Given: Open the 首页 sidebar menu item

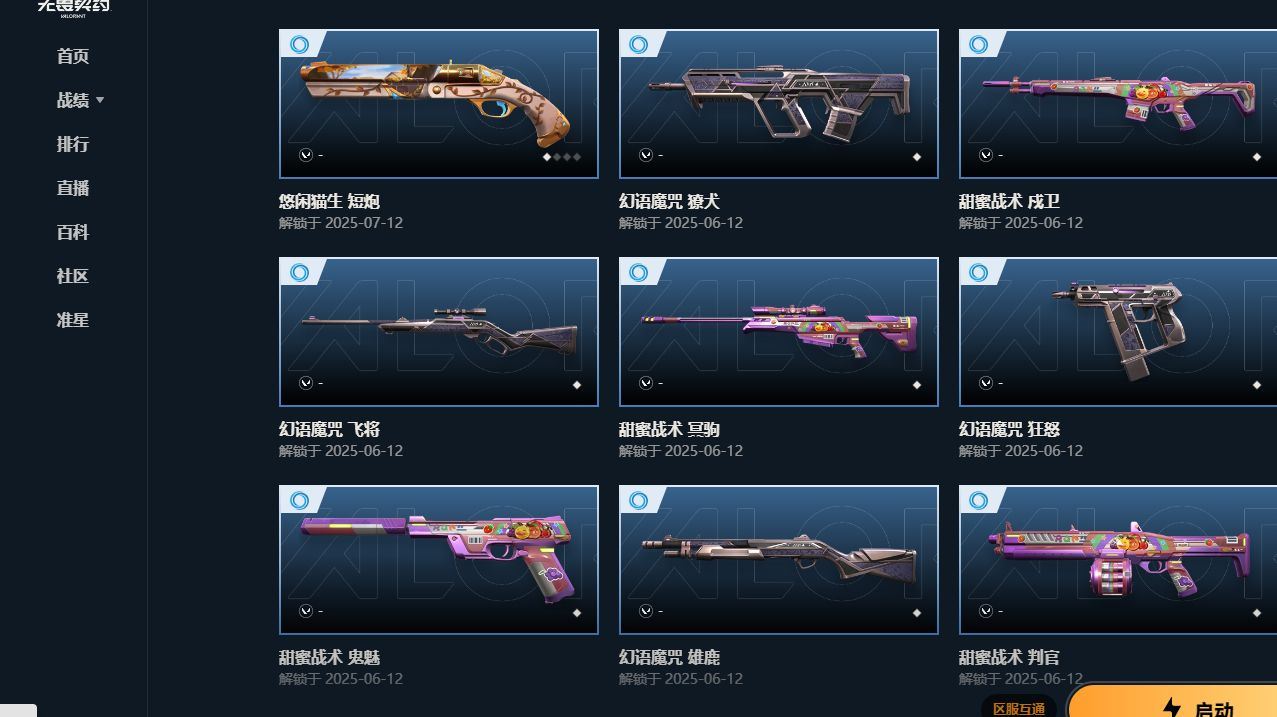Looking at the screenshot, I should 73,56.
